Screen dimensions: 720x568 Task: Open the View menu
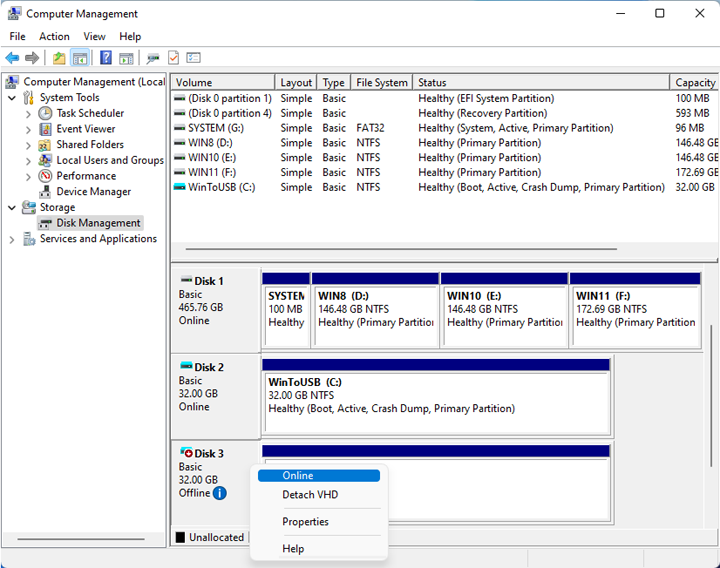click(94, 36)
